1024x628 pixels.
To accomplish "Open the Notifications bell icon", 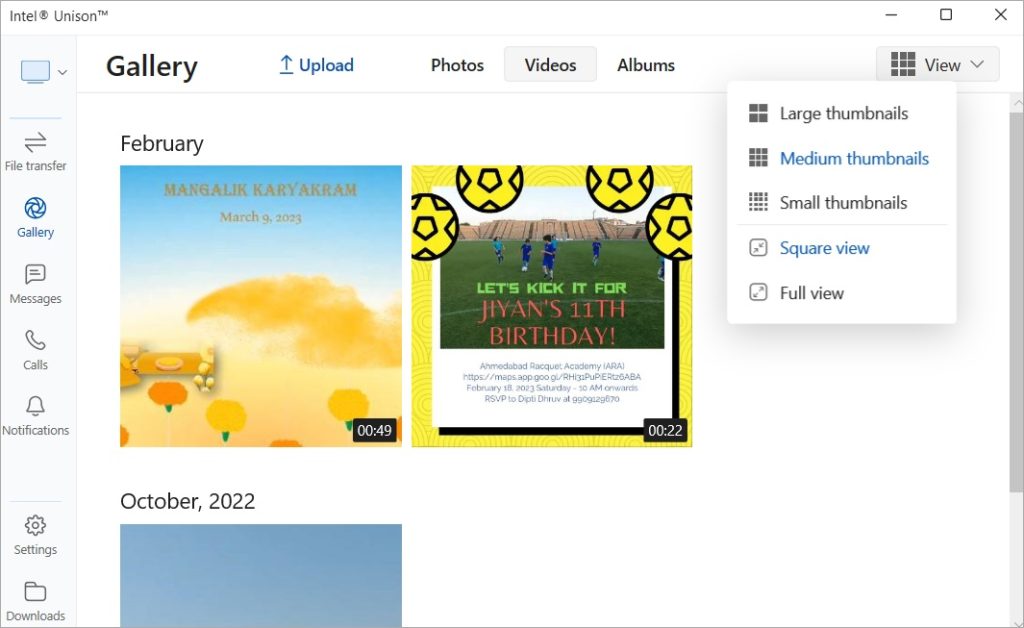I will coord(35,405).
